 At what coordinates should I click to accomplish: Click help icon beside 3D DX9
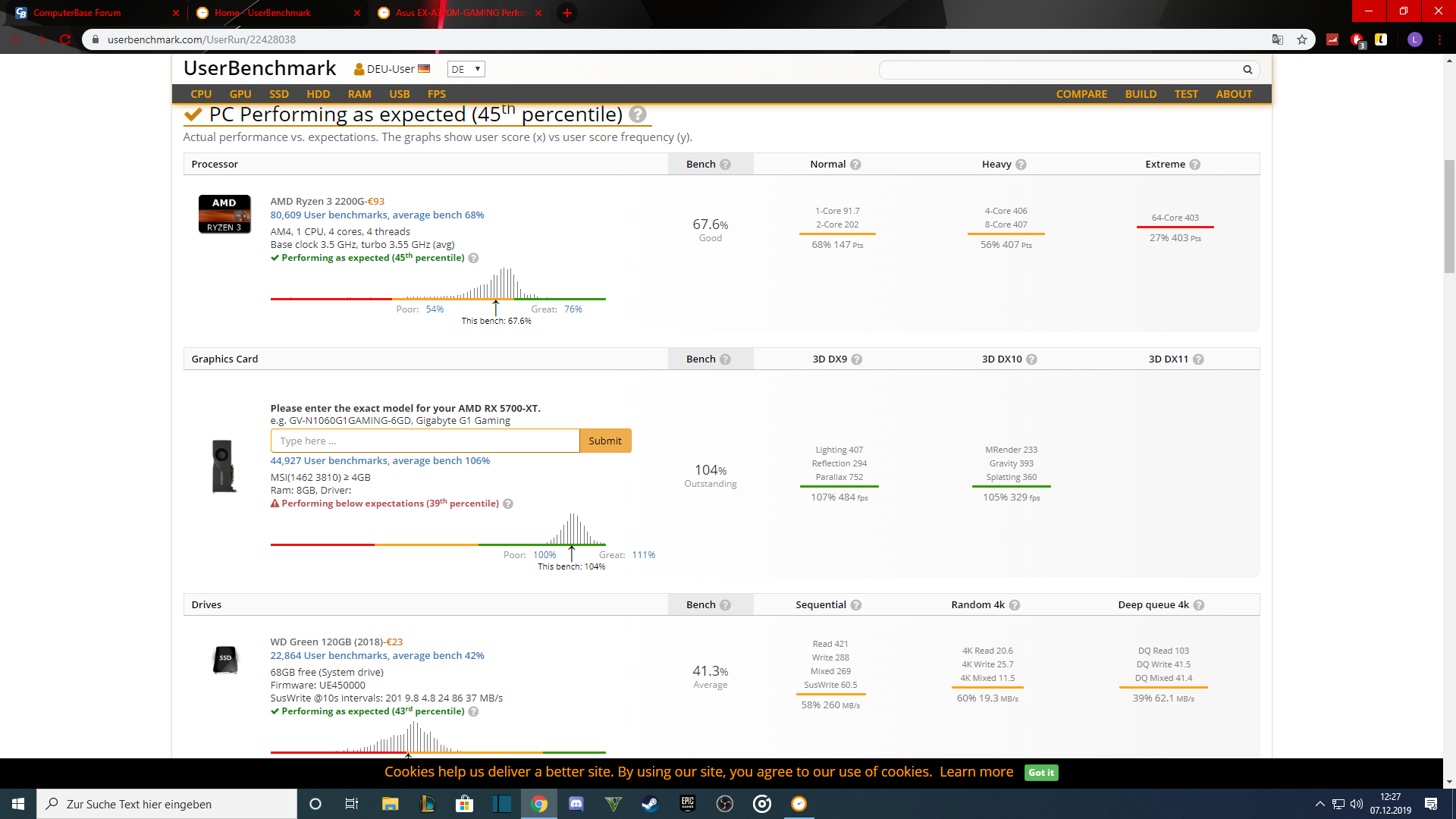[x=857, y=359]
